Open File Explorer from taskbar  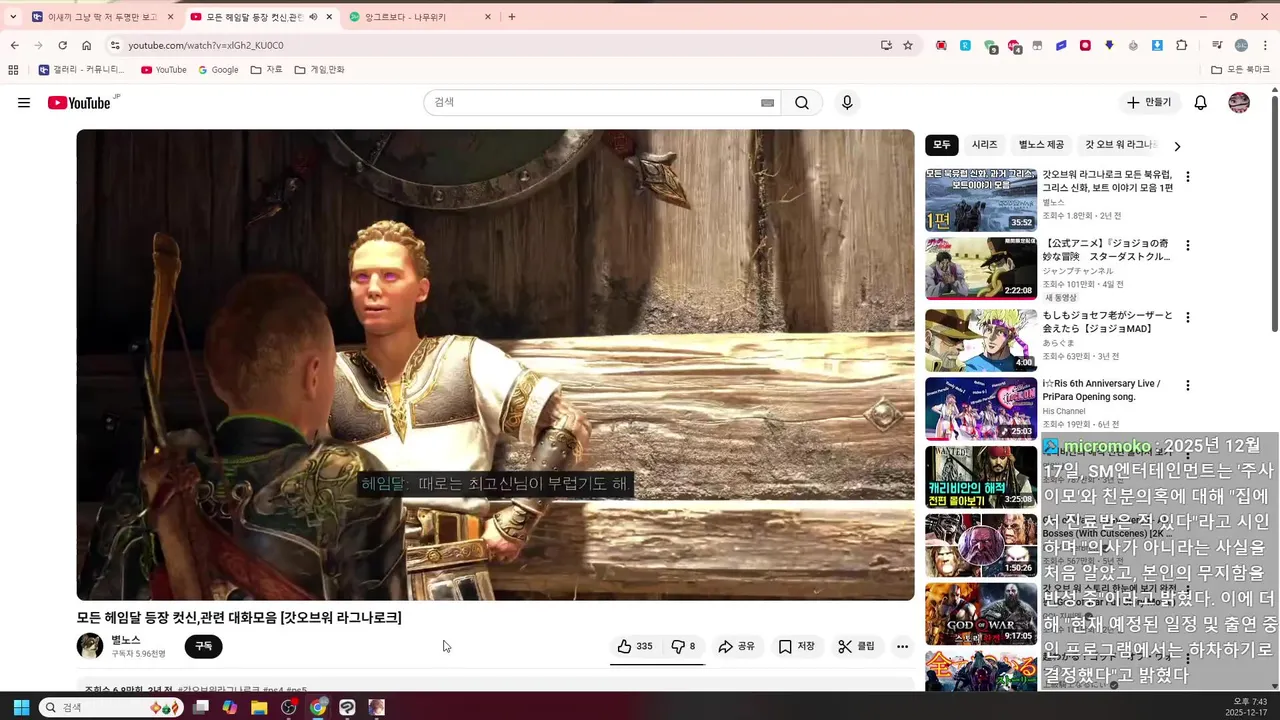(x=259, y=707)
